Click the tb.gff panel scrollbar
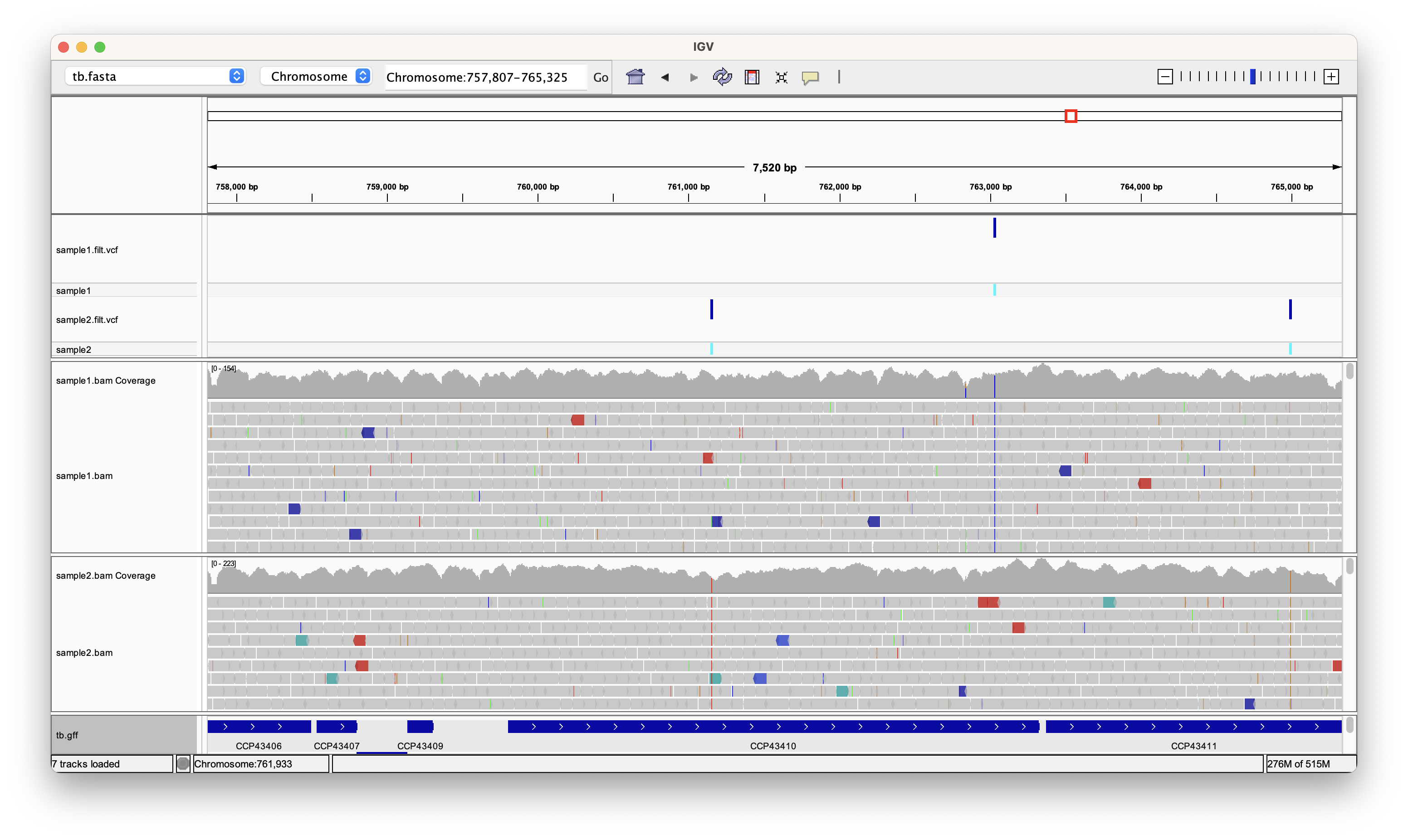1408x840 pixels. 1349,724
